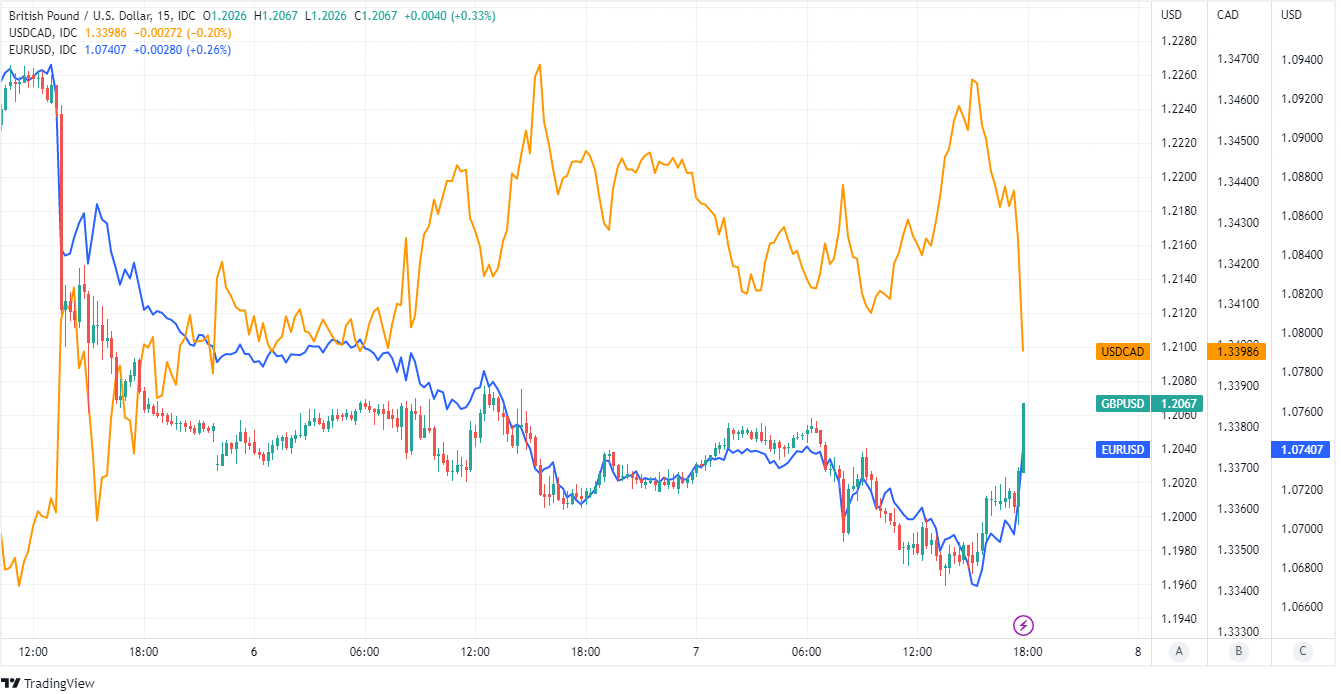Click the TradingView wordmark text
The height and width of the screenshot is (694, 1341).
(59, 684)
